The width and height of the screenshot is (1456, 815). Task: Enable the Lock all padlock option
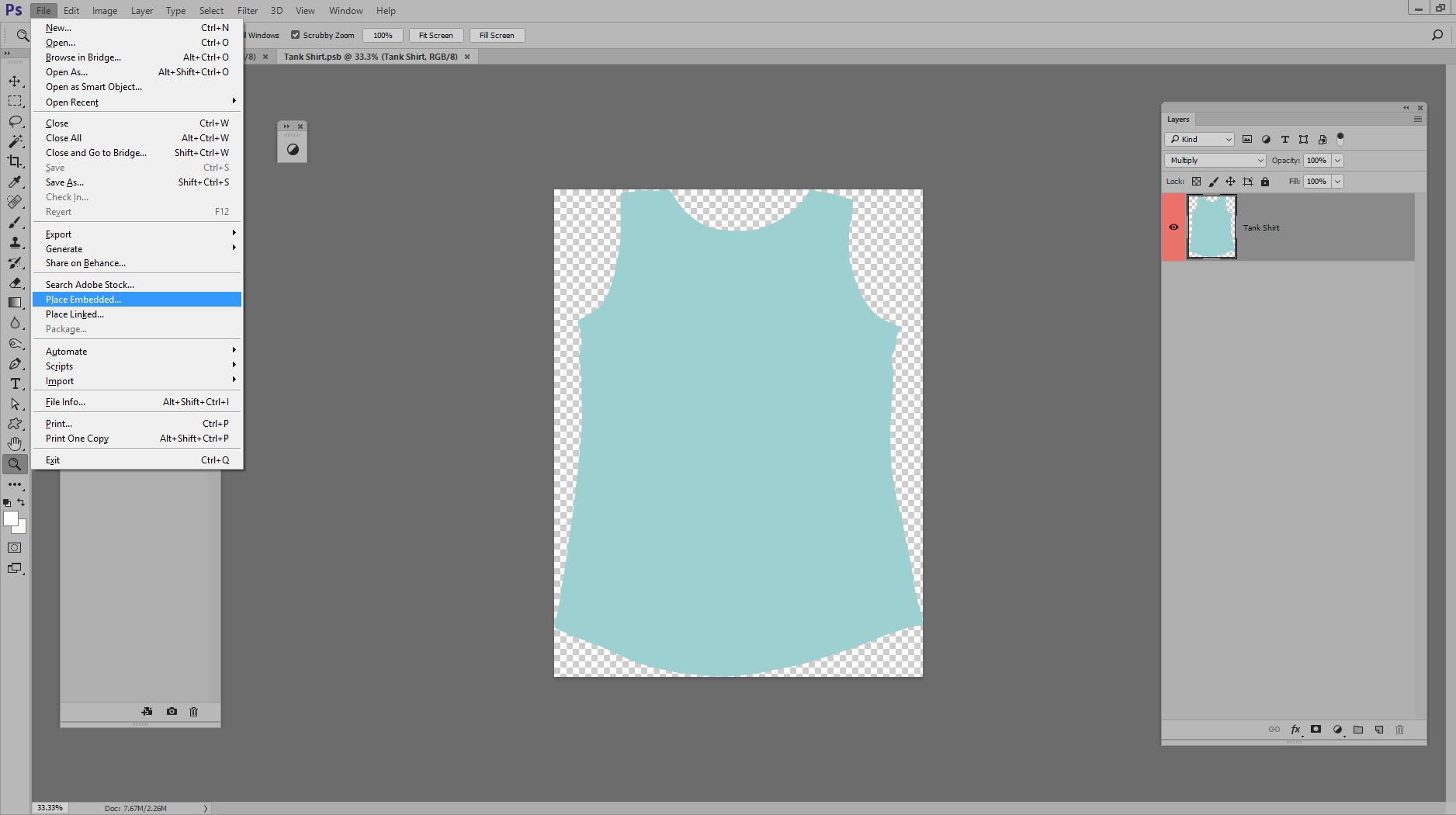(1265, 181)
